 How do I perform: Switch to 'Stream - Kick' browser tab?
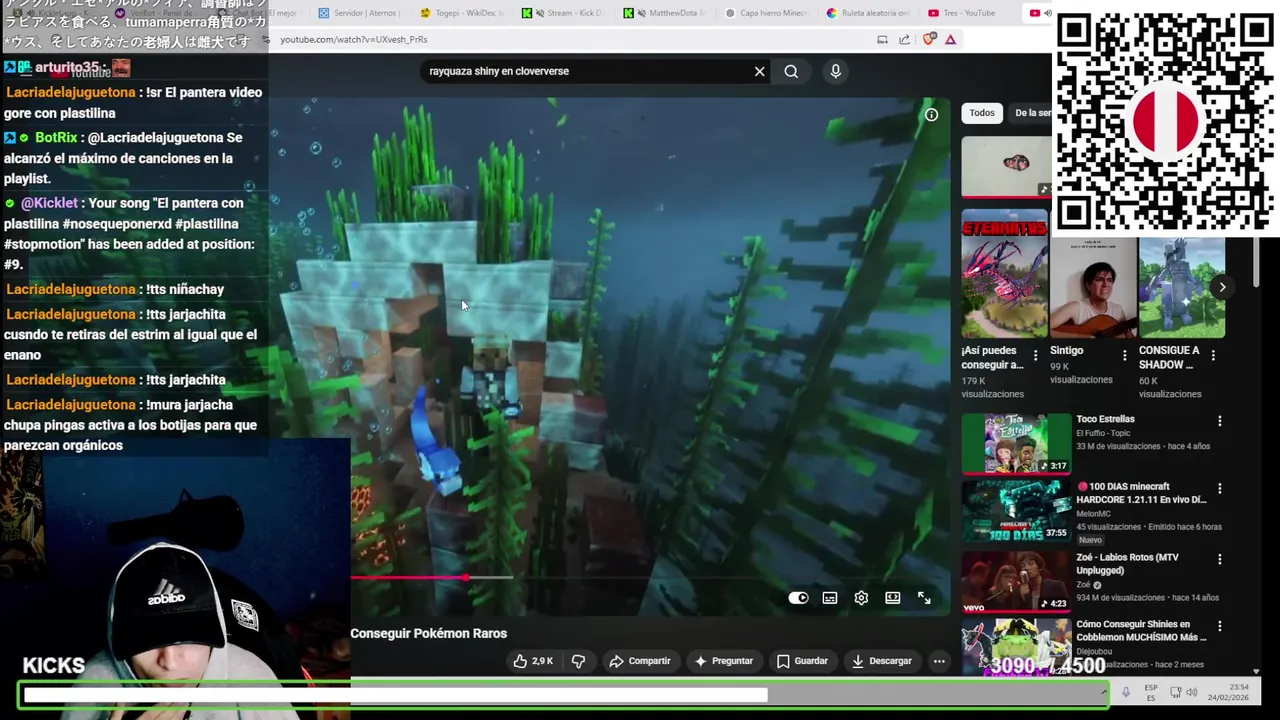[563, 13]
